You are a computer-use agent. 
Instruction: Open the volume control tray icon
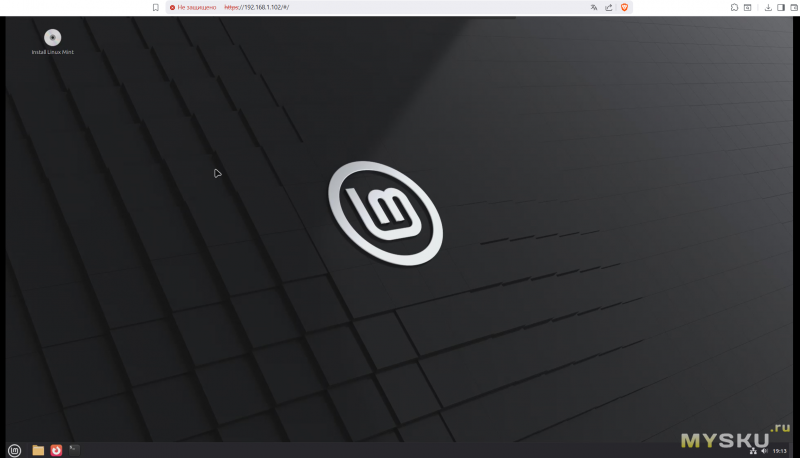pyautogui.click(x=763, y=450)
